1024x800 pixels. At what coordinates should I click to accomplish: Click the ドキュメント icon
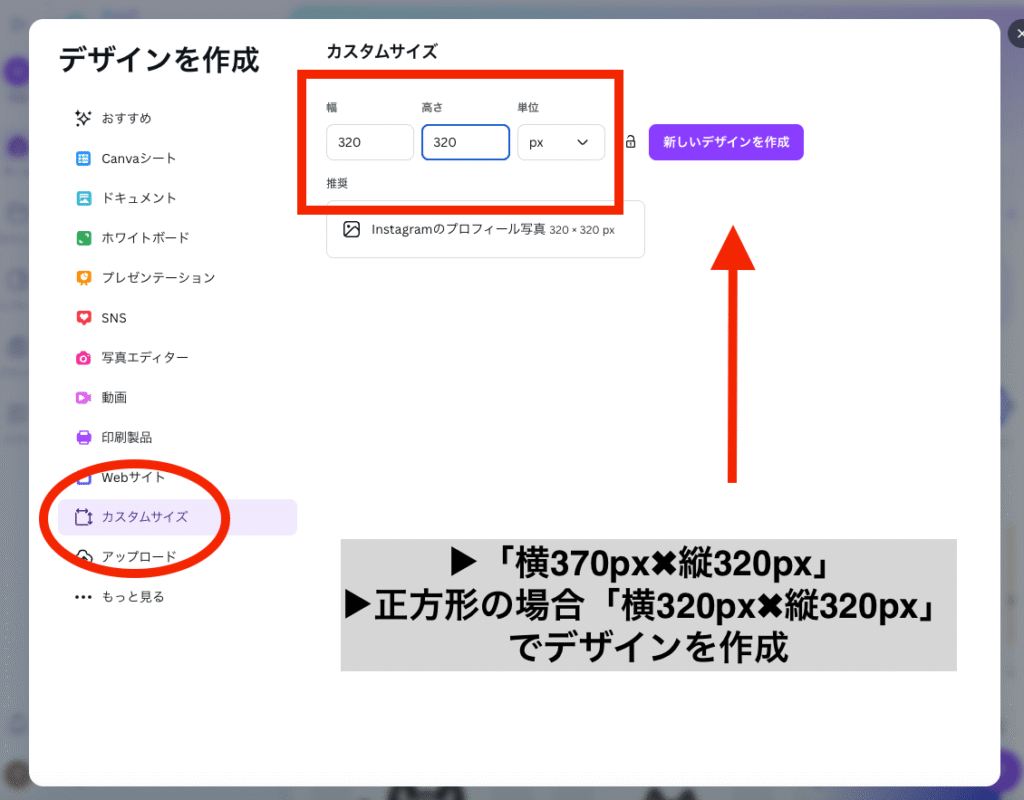click(84, 199)
